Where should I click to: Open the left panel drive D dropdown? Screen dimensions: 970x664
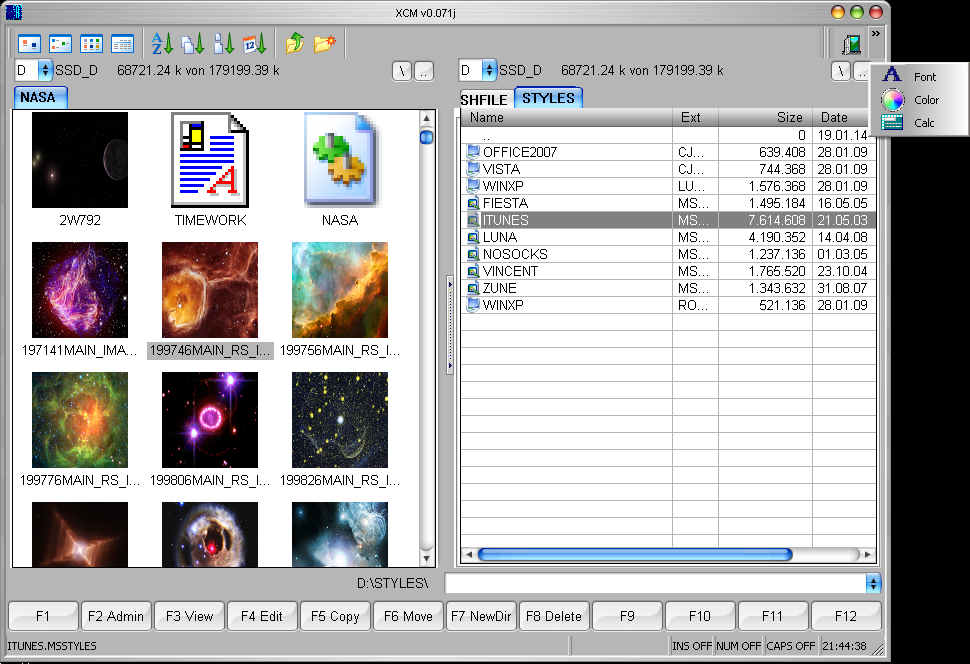[x=44, y=70]
